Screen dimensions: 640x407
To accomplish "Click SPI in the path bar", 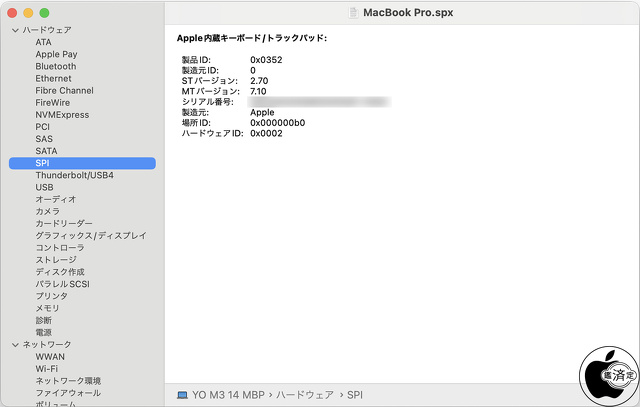I will 355,395.
